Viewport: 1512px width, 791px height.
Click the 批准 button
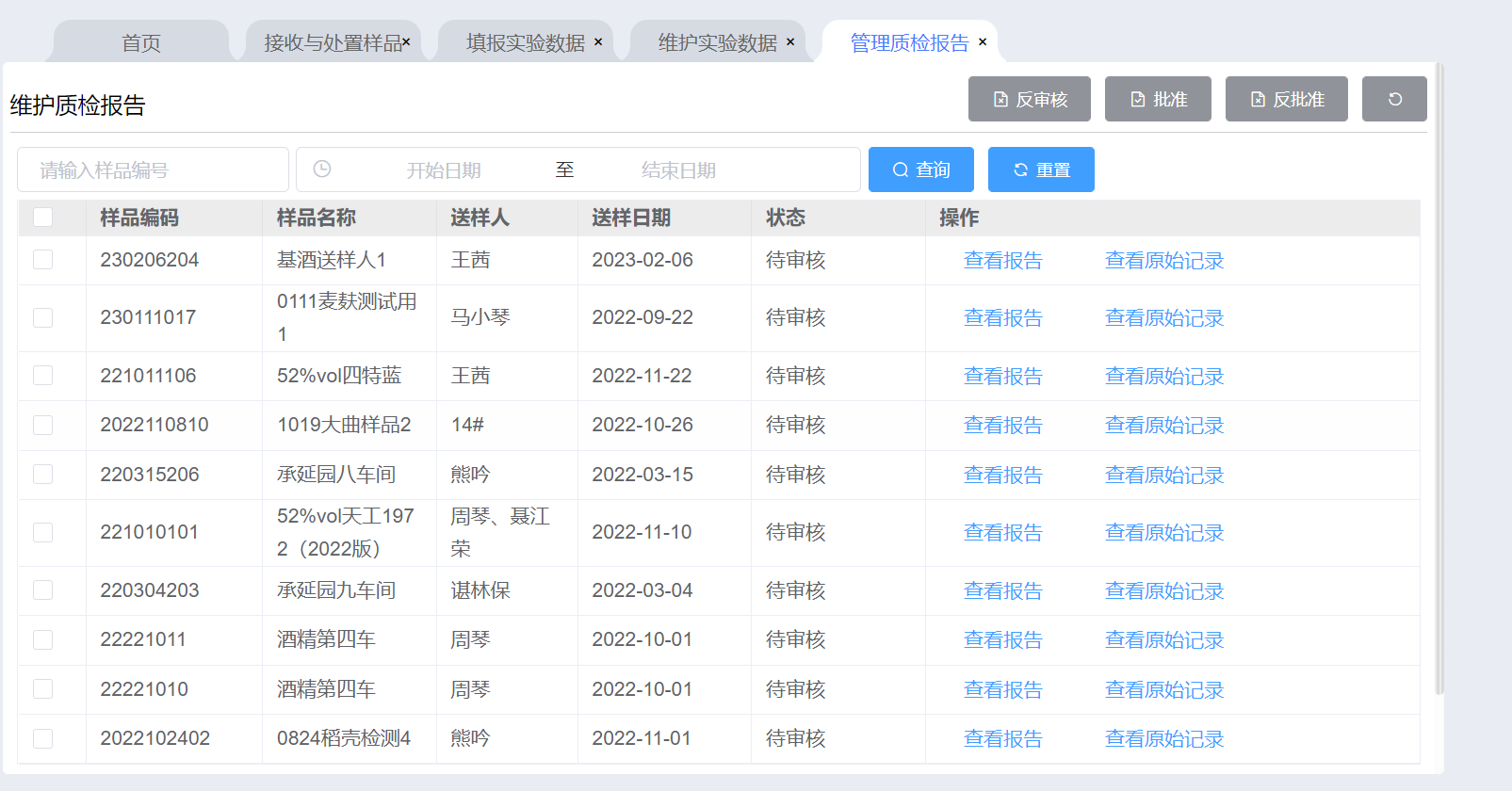[x=1158, y=99]
